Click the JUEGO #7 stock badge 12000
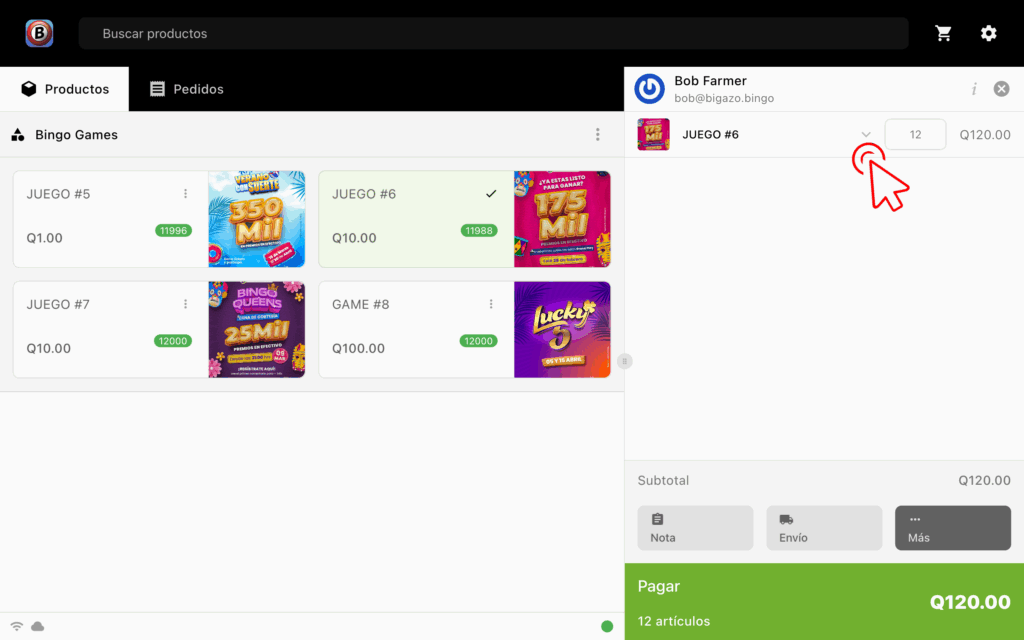Image resolution: width=1024 pixels, height=640 pixels. coord(173,341)
